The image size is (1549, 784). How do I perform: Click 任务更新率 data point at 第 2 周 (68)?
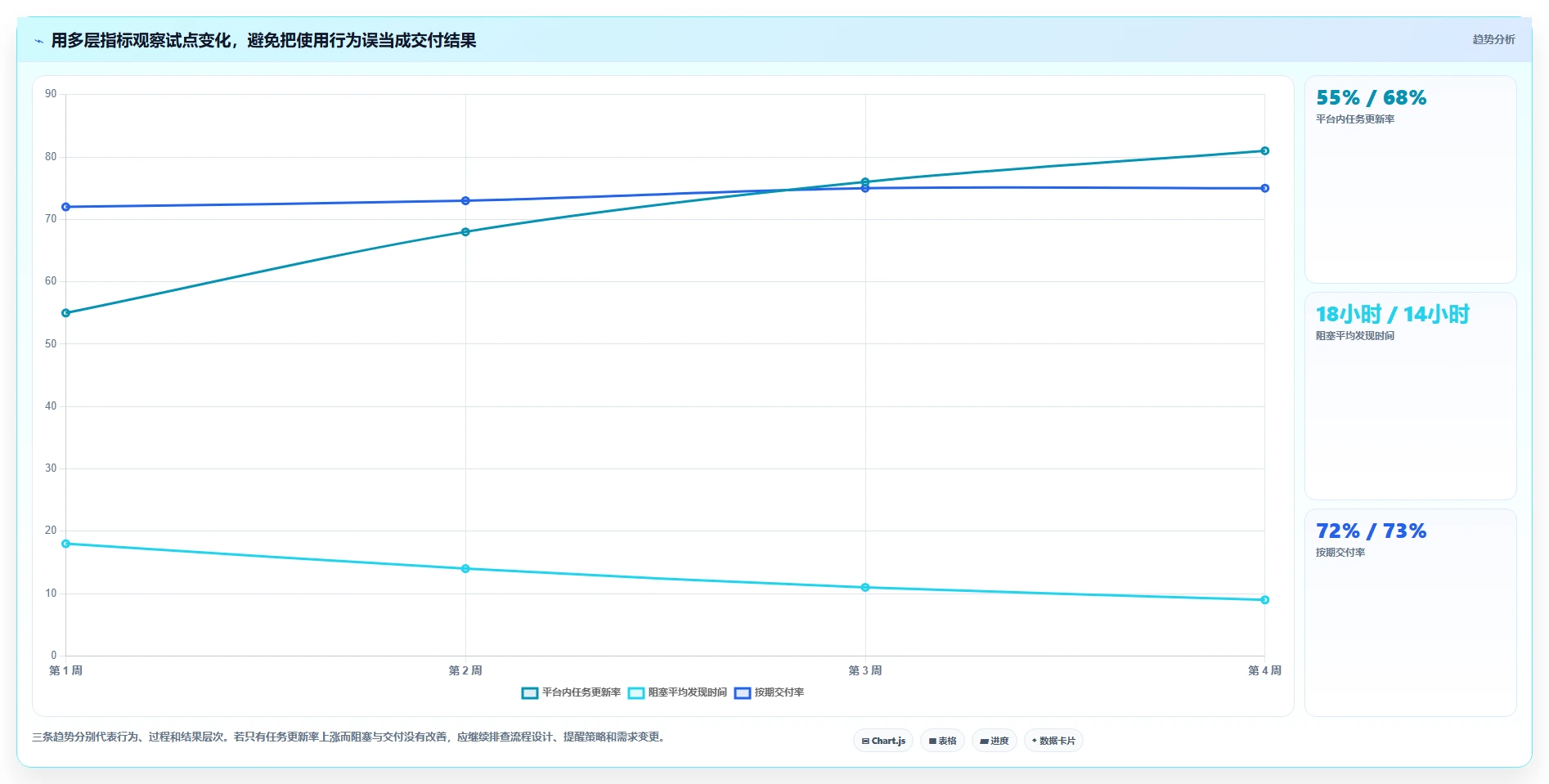pyautogui.click(x=465, y=232)
